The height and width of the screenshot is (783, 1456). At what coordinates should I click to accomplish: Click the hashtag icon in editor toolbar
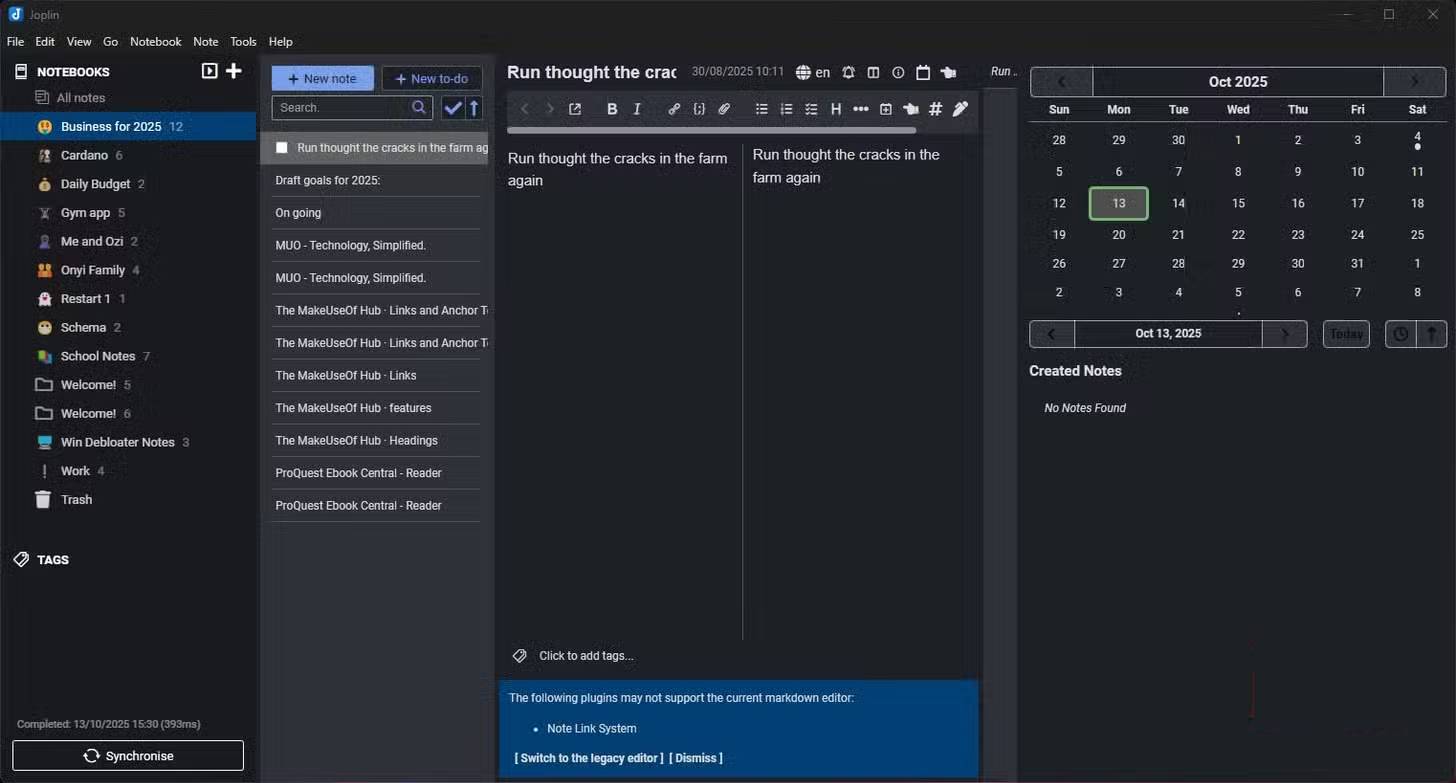point(935,109)
